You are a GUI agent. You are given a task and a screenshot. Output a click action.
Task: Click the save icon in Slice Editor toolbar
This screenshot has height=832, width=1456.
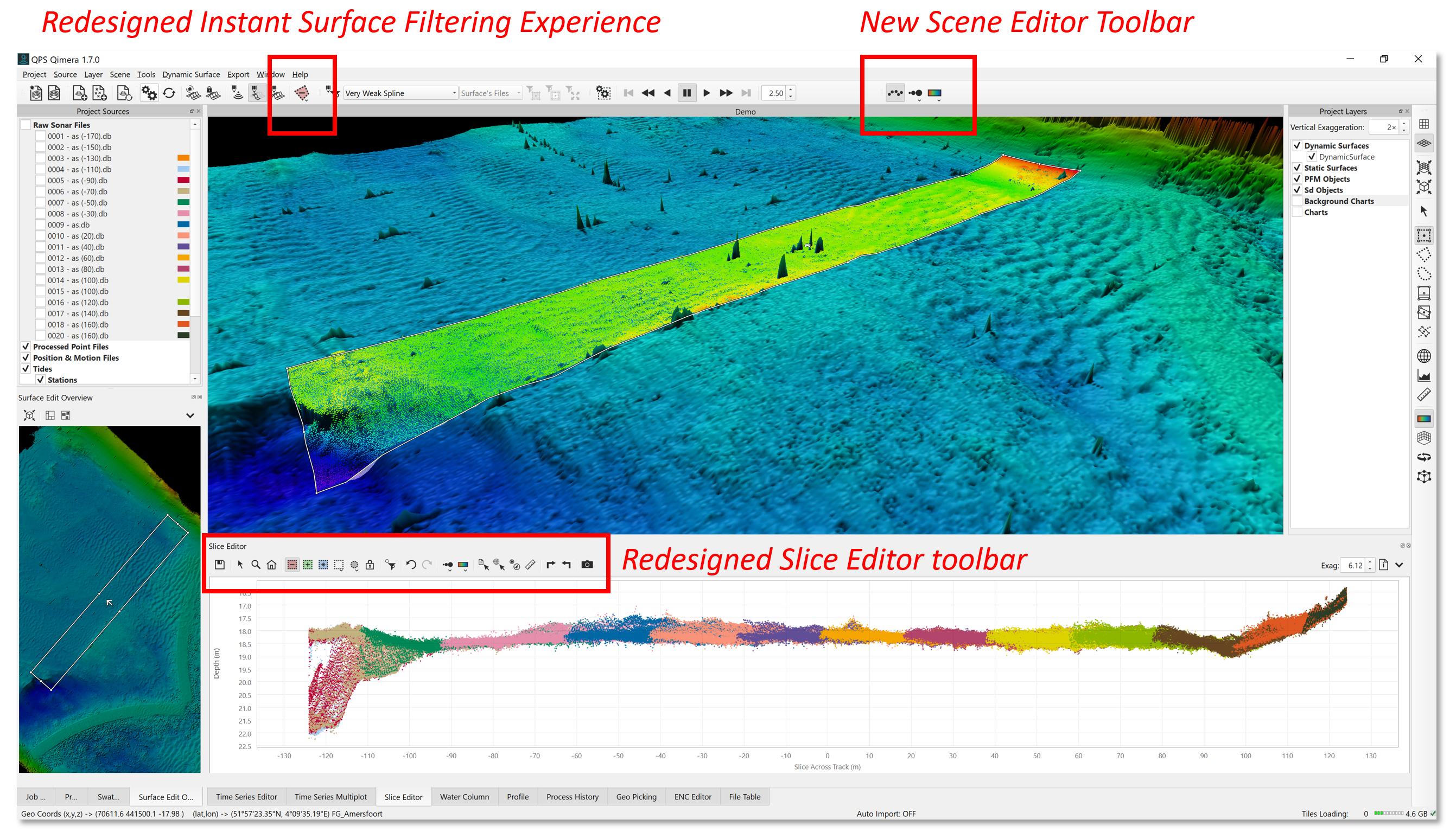click(x=220, y=565)
